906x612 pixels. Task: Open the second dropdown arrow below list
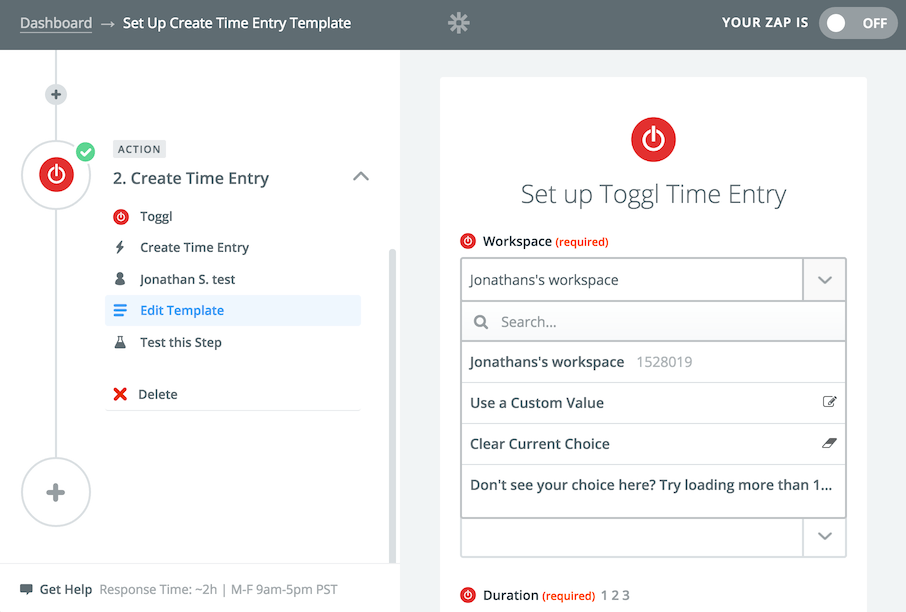coord(825,536)
